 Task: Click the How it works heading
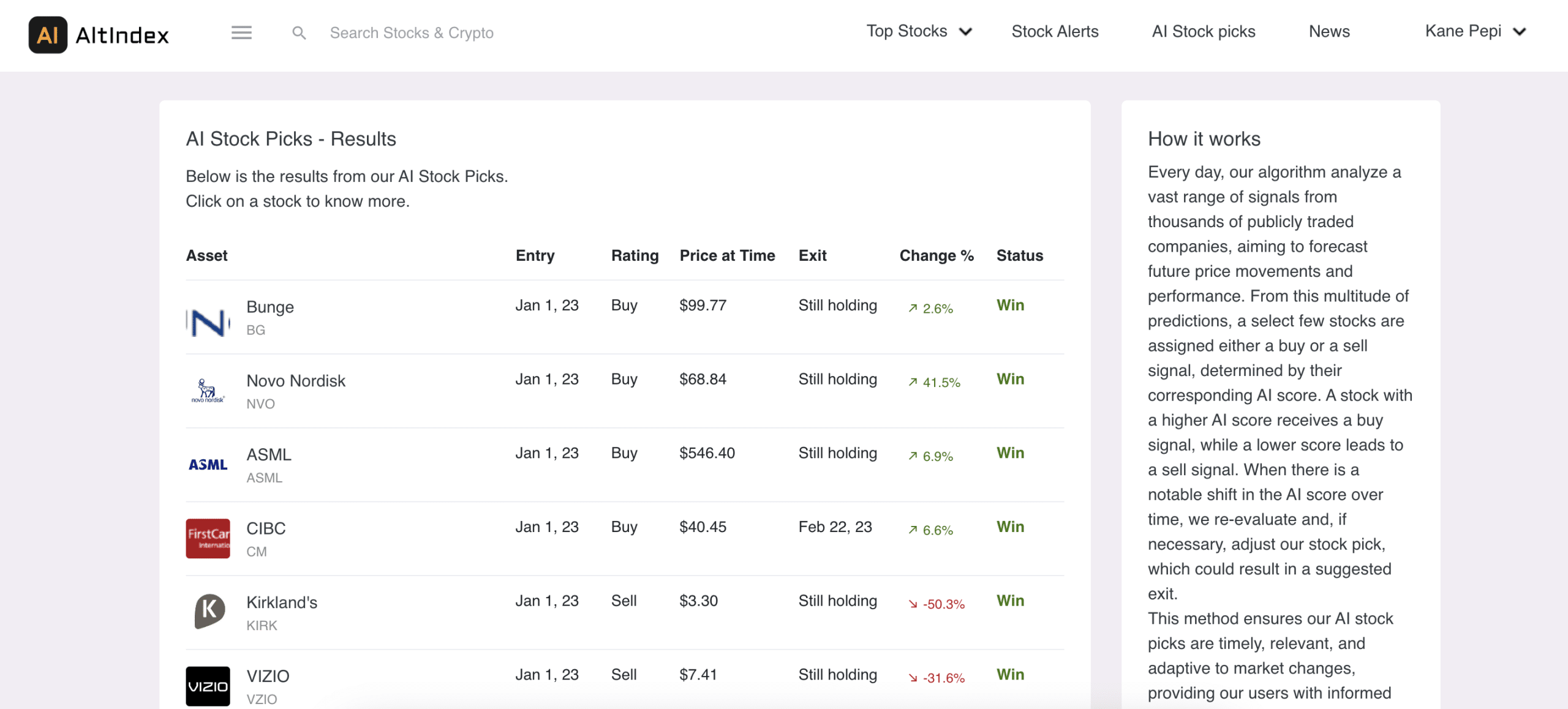pyautogui.click(x=1204, y=139)
